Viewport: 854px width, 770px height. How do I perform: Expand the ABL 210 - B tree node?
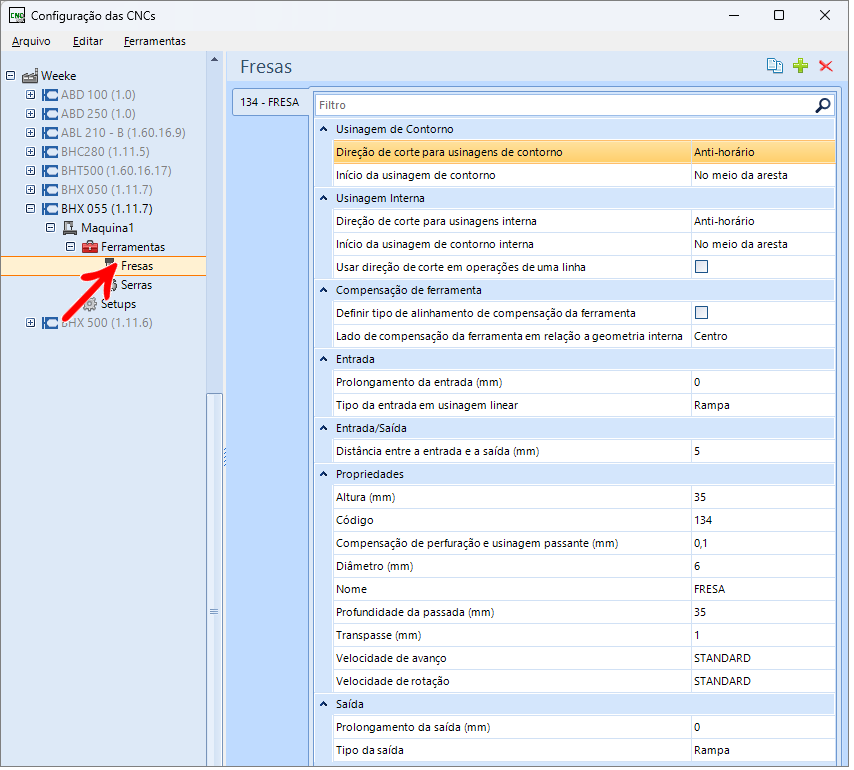[x=30, y=133]
